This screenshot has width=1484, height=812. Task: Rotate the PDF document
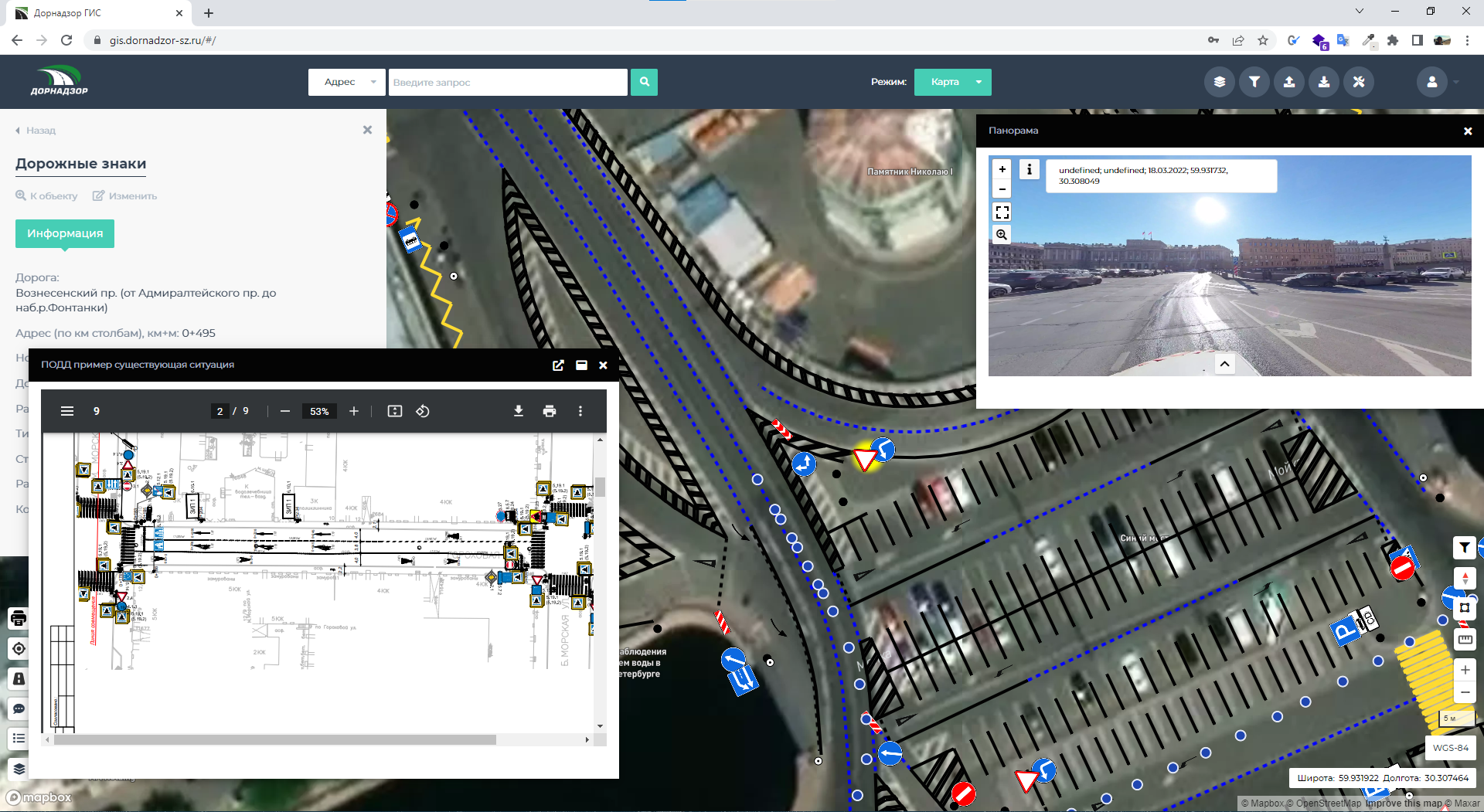pos(423,411)
